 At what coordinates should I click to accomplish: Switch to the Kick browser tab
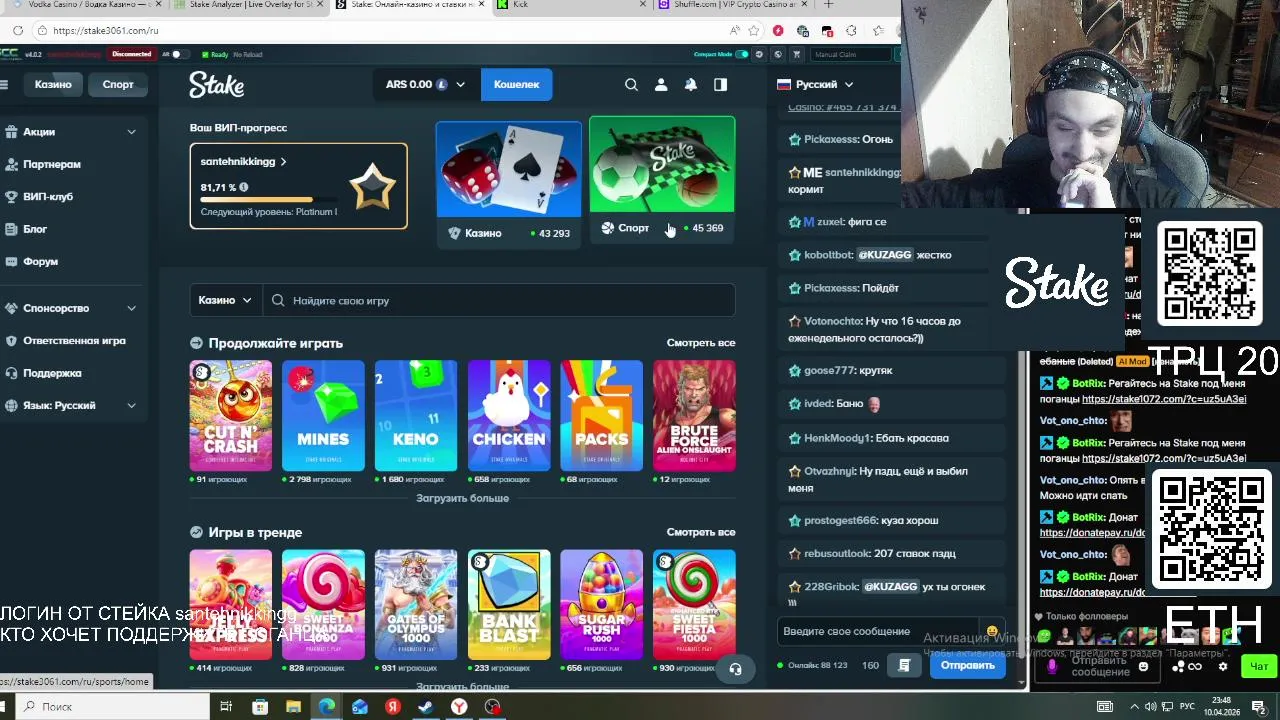(x=570, y=5)
